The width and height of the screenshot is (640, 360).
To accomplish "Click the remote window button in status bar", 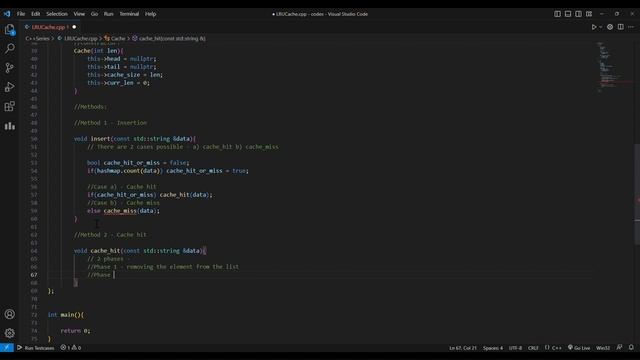I will (x=7, y=348).
